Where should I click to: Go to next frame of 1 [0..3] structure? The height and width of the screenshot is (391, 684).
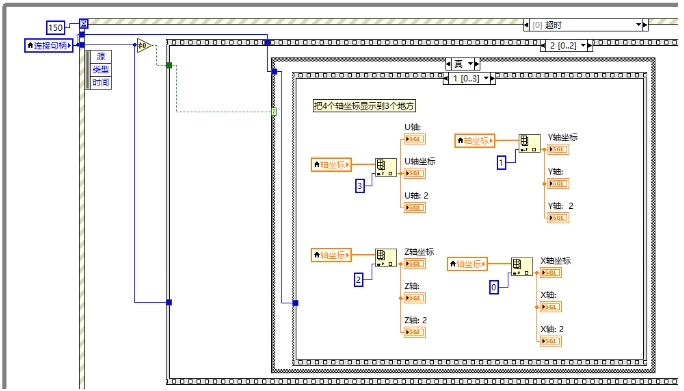[x=492, y=79]
